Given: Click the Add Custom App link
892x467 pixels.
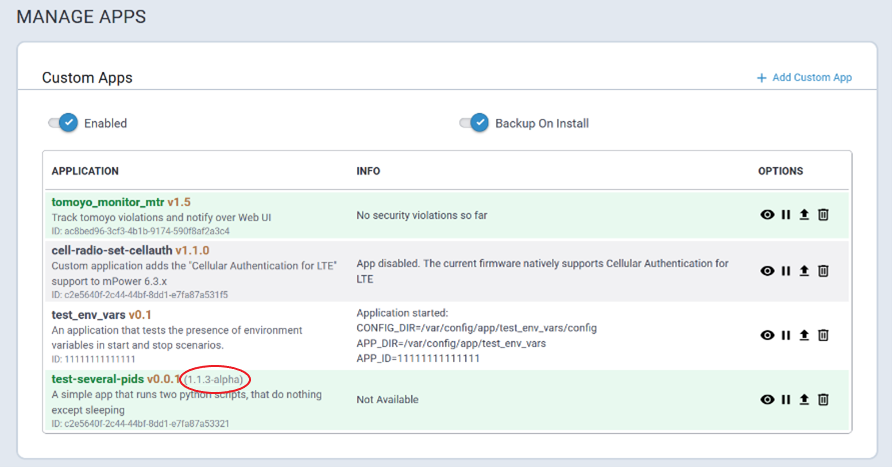Looking at the screenshot, I should [804, 78].
